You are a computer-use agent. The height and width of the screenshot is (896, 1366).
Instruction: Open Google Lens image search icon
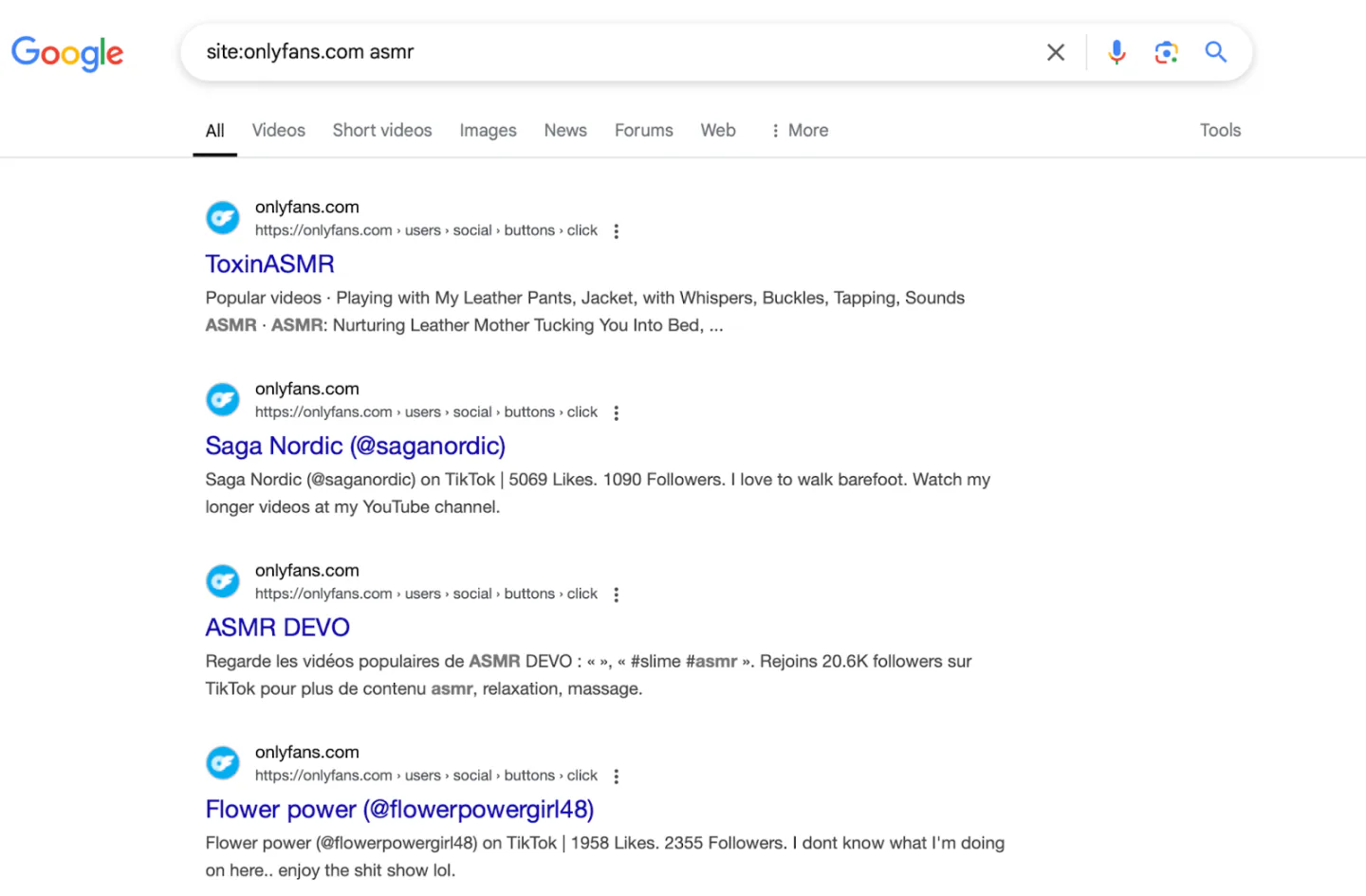1166,52
